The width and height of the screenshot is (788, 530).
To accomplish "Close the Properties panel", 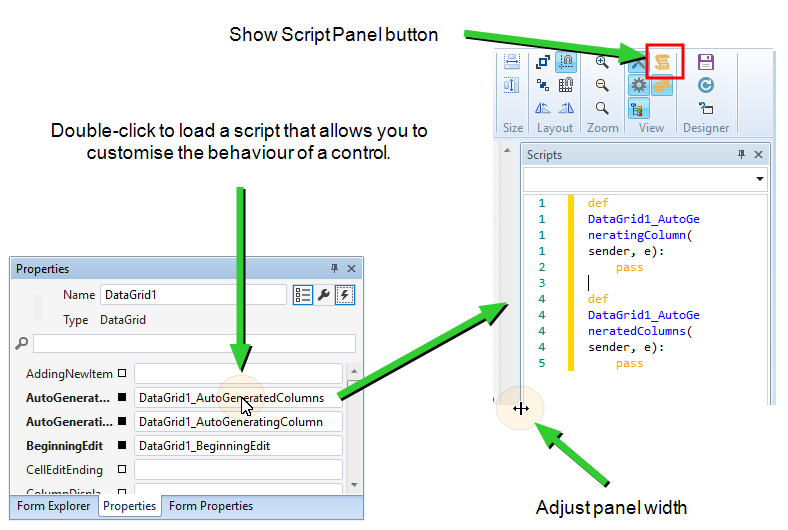I will coord(351,269).
